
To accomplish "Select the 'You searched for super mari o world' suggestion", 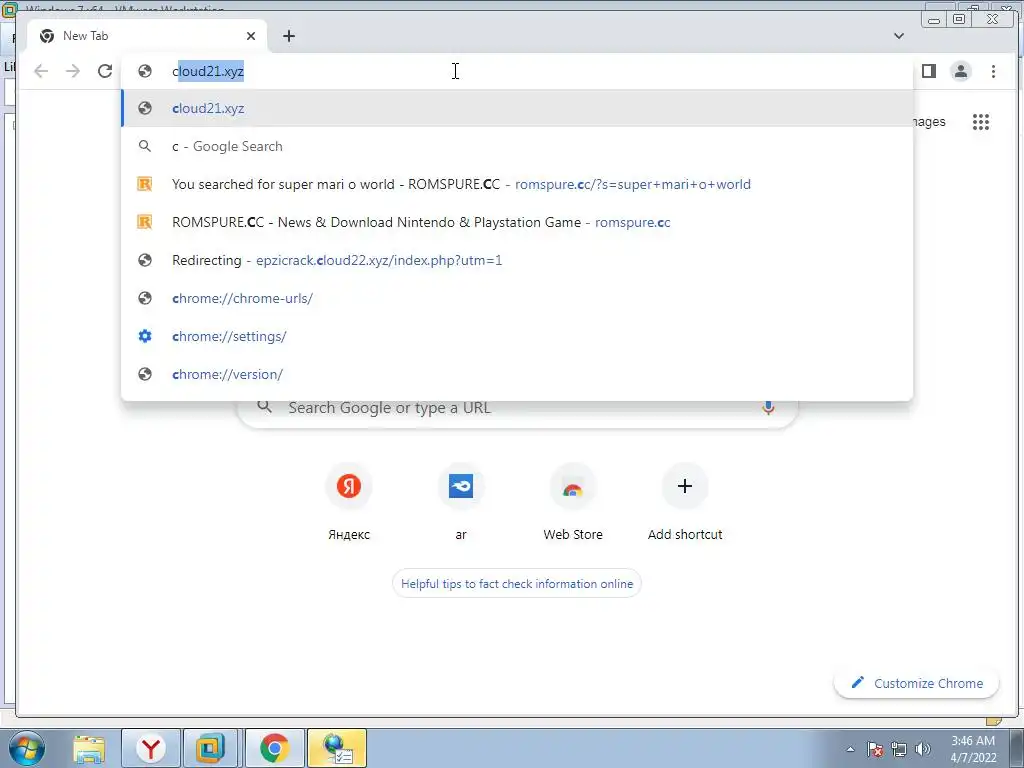I will pos(517,184).
